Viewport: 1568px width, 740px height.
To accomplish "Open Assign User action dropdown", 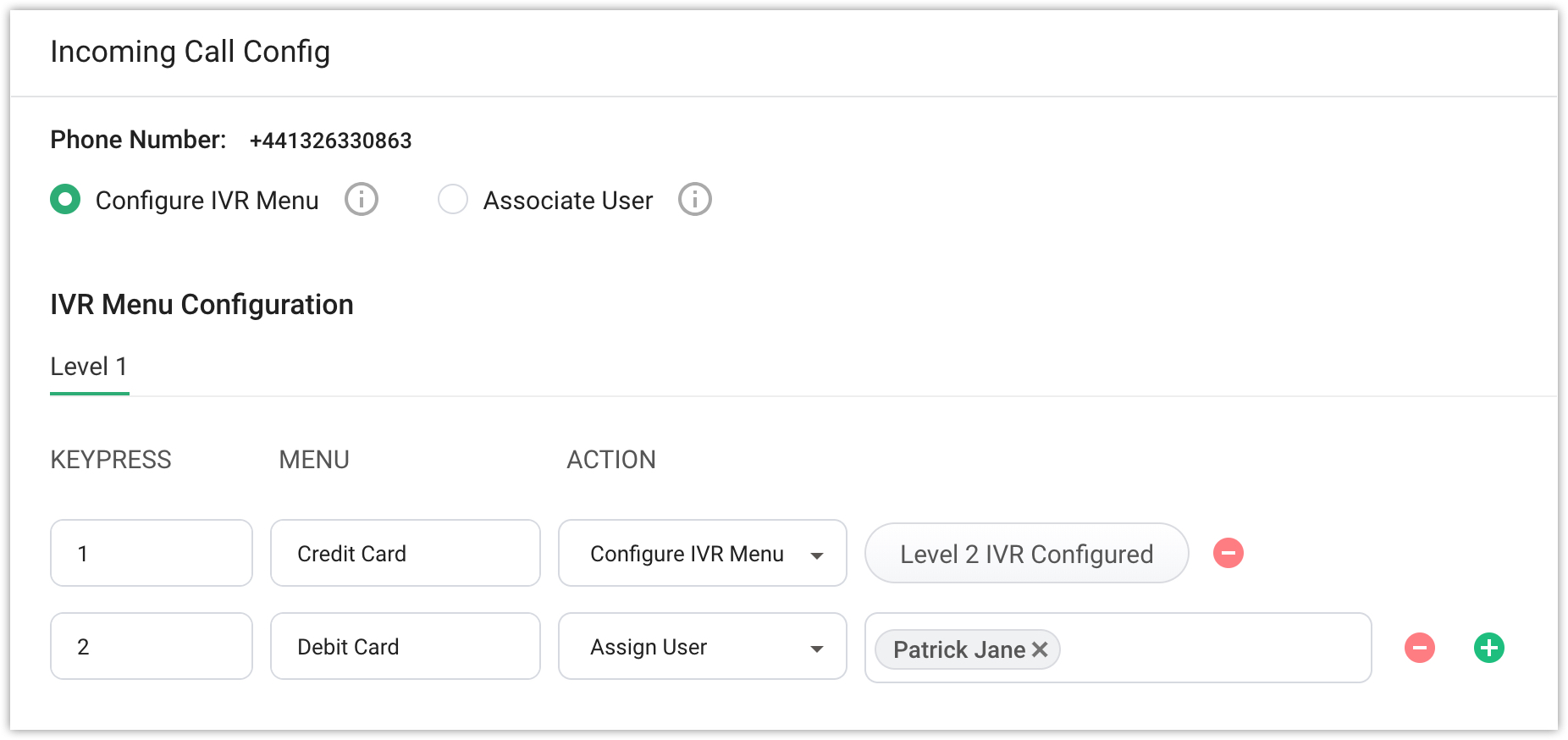I will [702, 647].
